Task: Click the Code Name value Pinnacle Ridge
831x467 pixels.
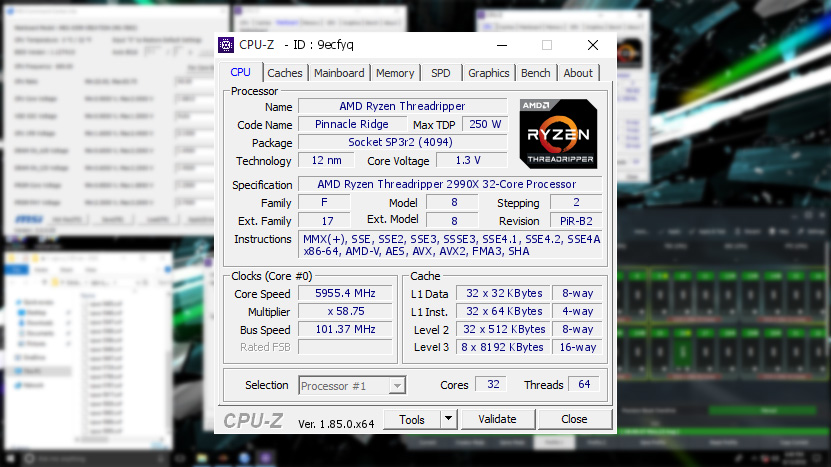Action: click(x=352, y=124)
